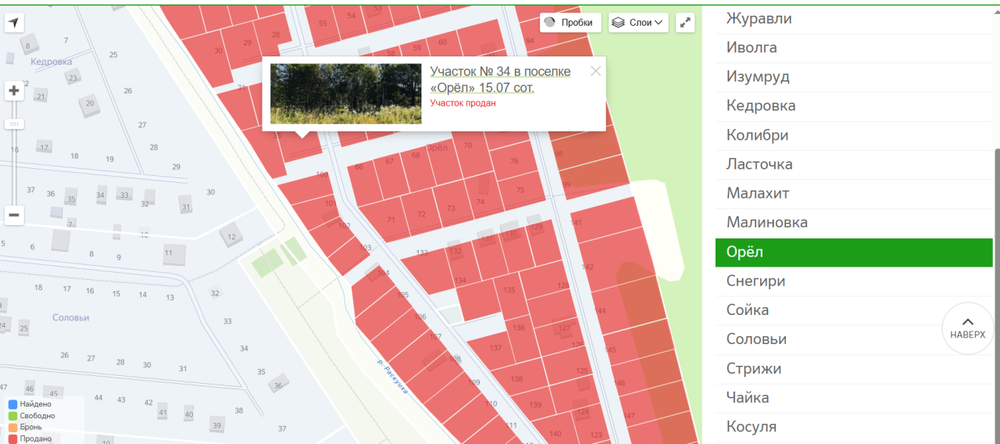
Task: Zoom out with the minus button
Action: [x=14, y=215]
